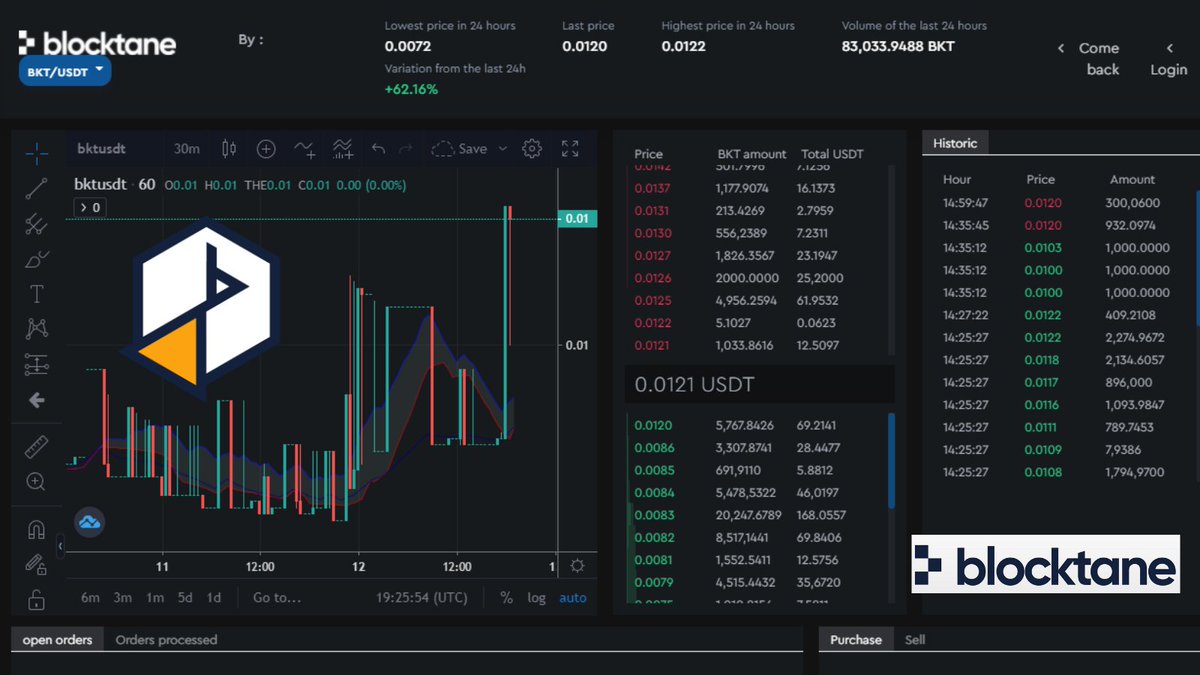Select the trend line drawing tool
Image resolution: width=1200 pixels, height=675 pixels.
coord(36,190)
